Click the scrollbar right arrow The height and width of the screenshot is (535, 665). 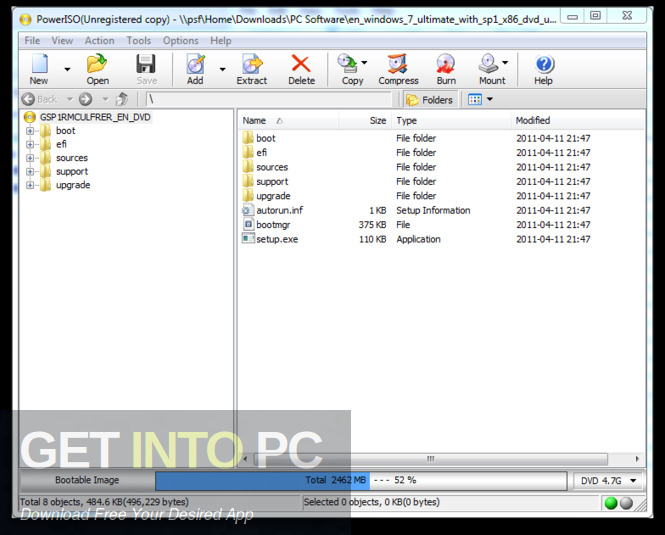coord(637,459)
